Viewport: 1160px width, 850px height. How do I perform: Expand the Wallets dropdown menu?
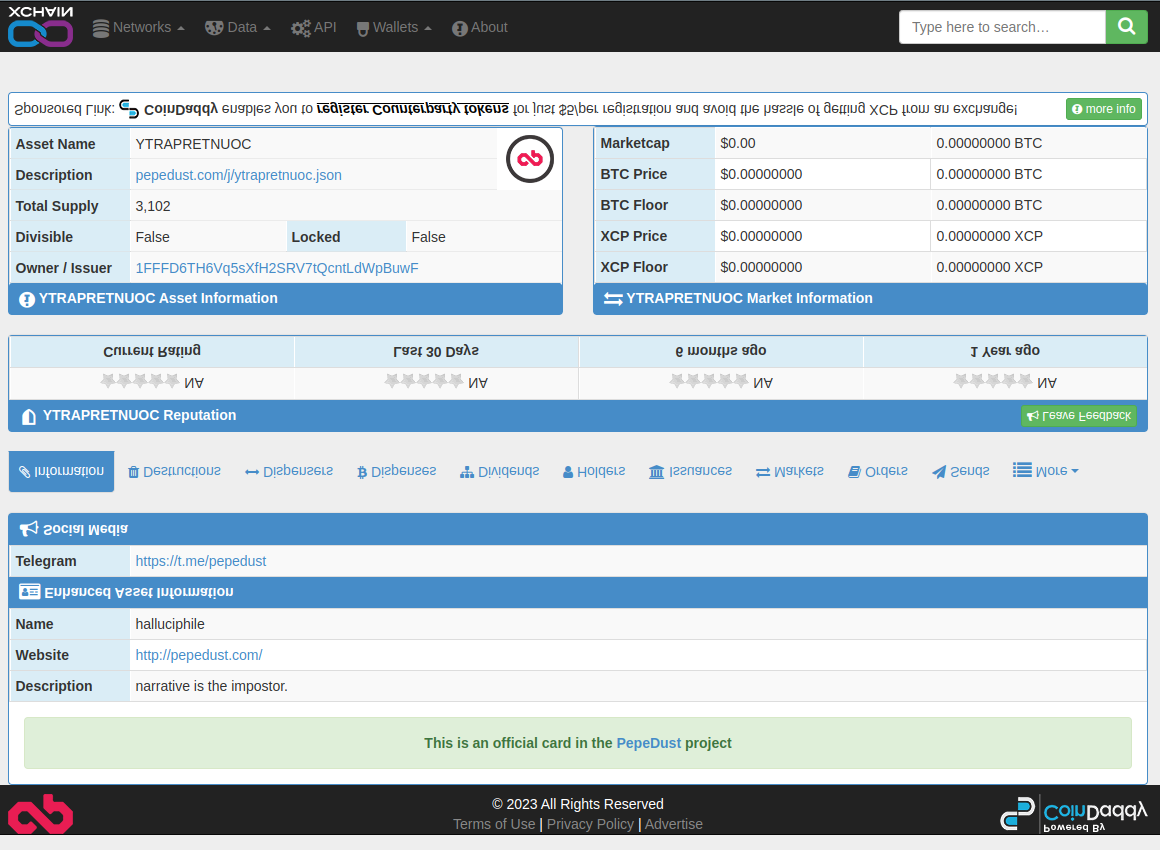point(394,28)
